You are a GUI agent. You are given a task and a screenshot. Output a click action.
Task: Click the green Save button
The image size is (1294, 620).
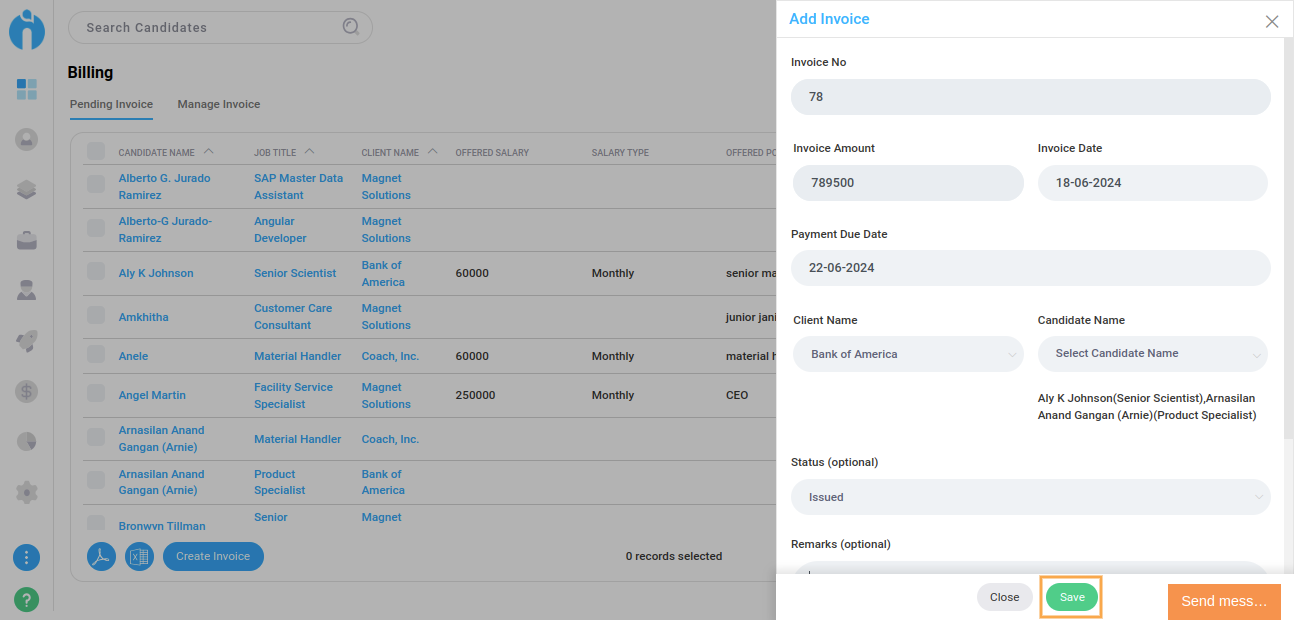coord(1072,597)
